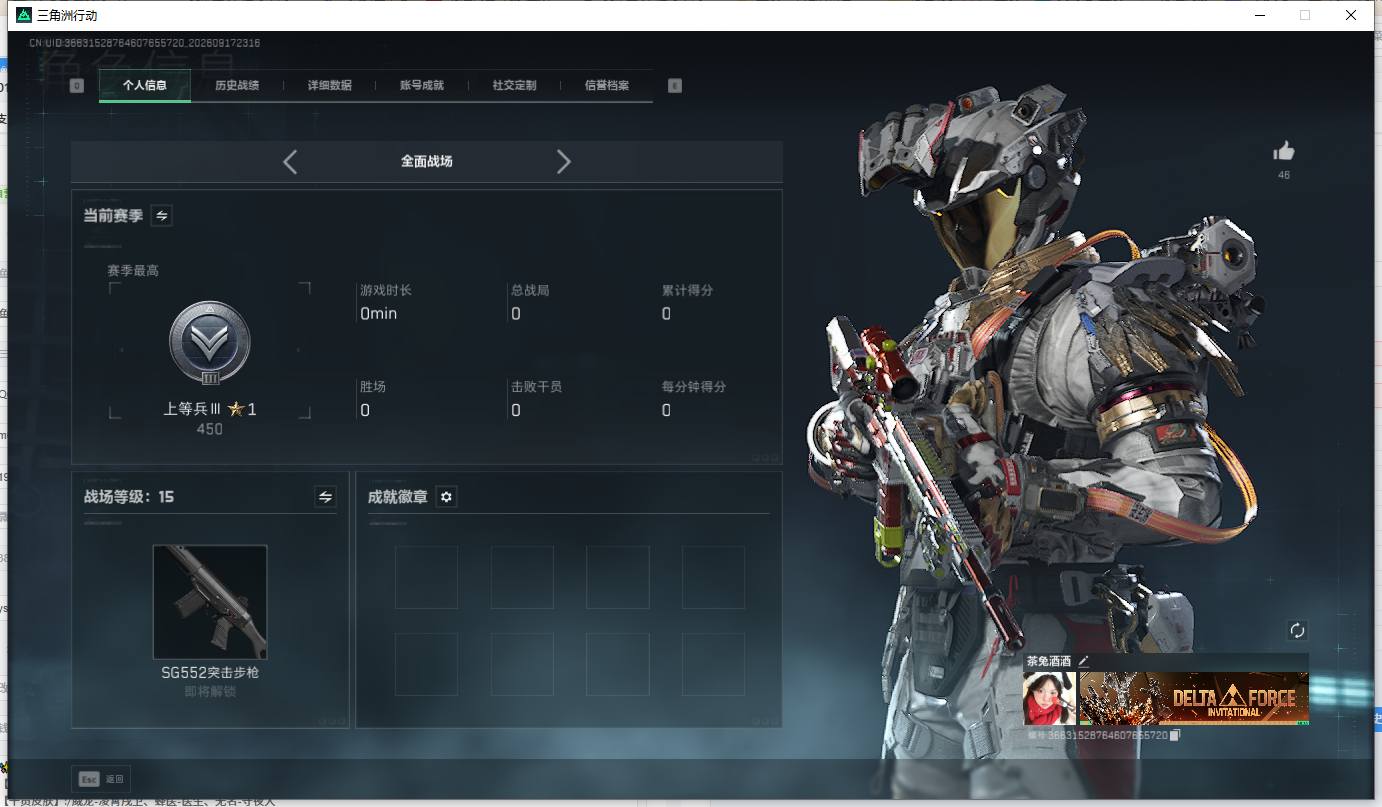
Task: Click the refresh icon above the name card
Action: 1298,630
